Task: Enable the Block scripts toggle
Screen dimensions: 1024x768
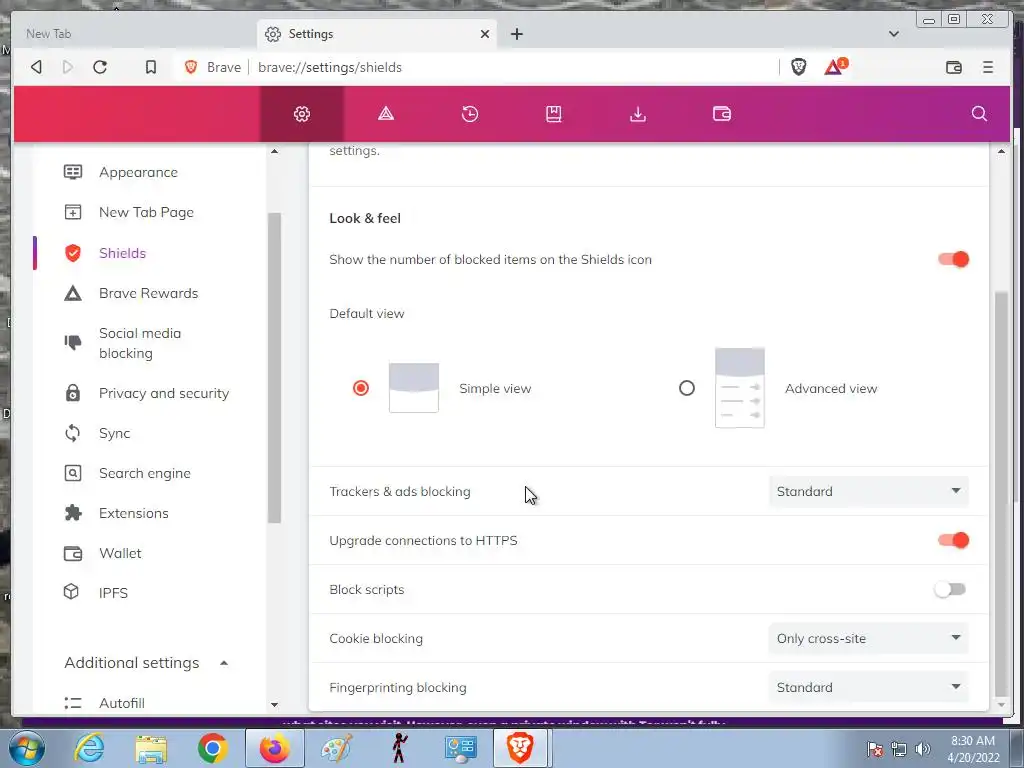Action: [950, 589]
